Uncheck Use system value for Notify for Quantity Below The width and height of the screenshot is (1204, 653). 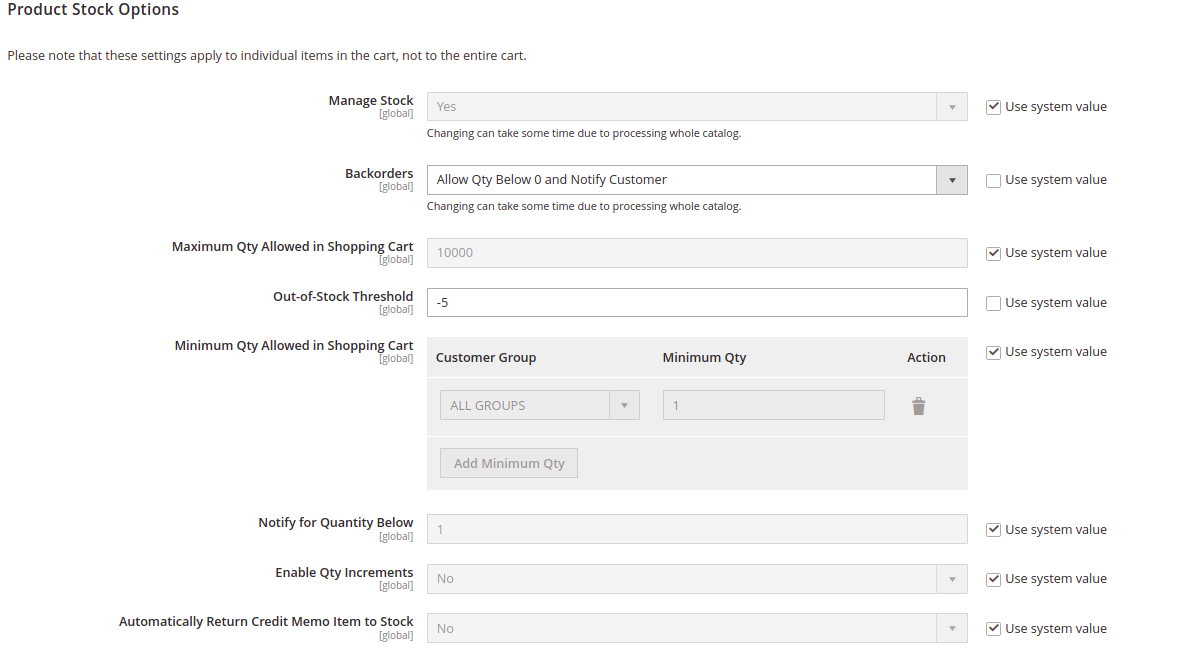click(x=993, y=529)
